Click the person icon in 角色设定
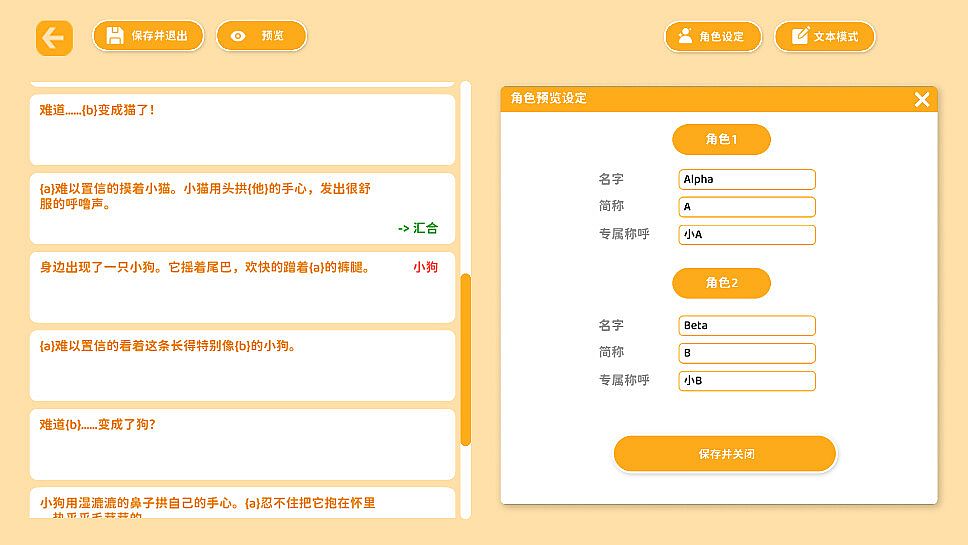968x545 pixels. pyautogui.click(x=685, y=36)
